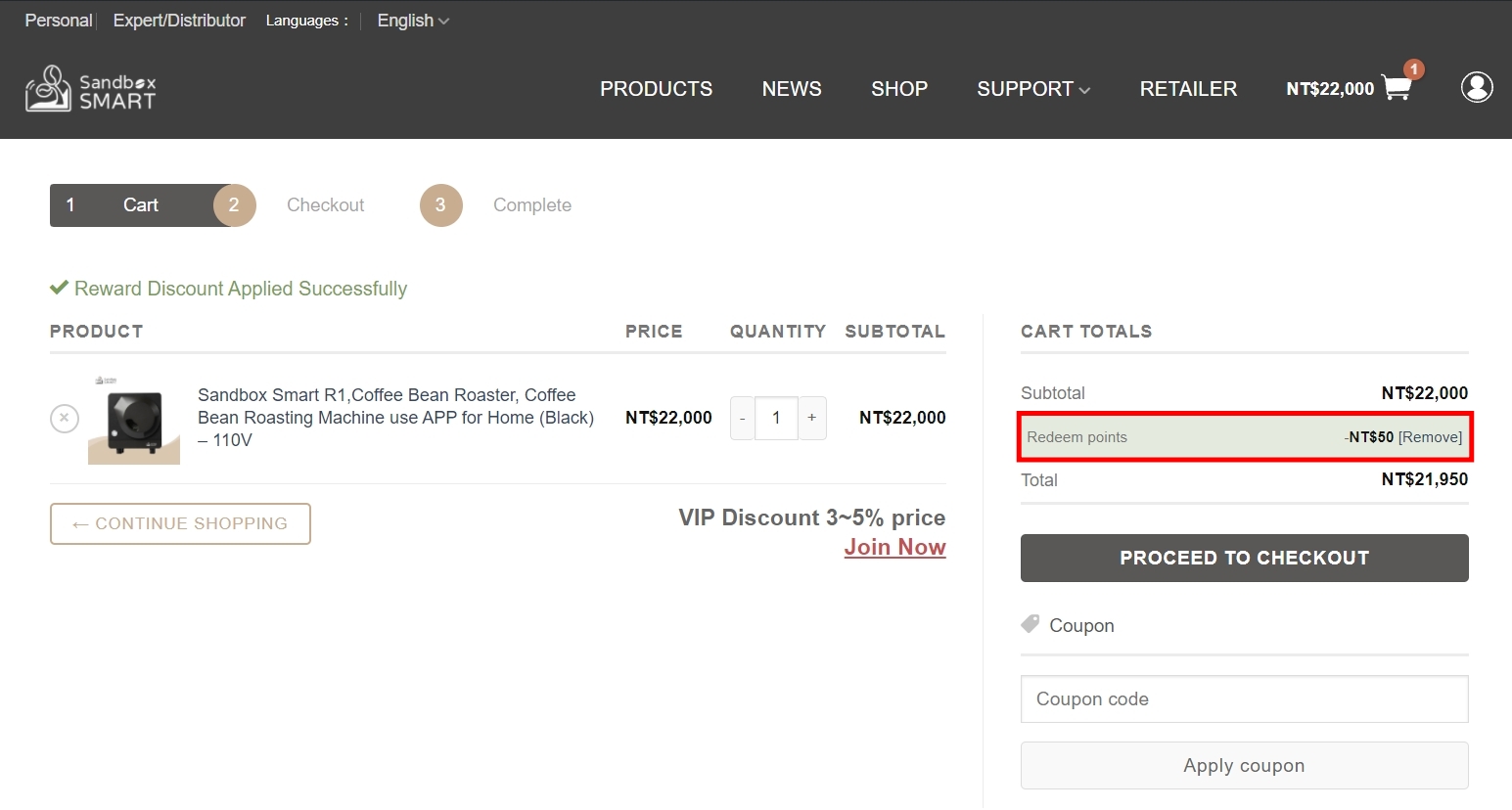Viewport: 1512px width, 810px height.
Task: Click the product row subtotal NT$22,000
Action: [902, 418]
